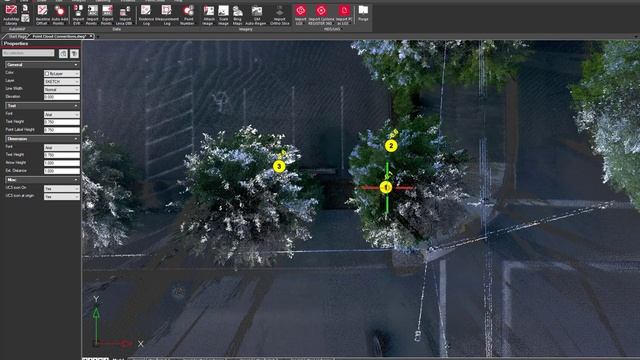Open the Font dropdown under Dimension
The image size is (640, 360).
pos(62,147)
